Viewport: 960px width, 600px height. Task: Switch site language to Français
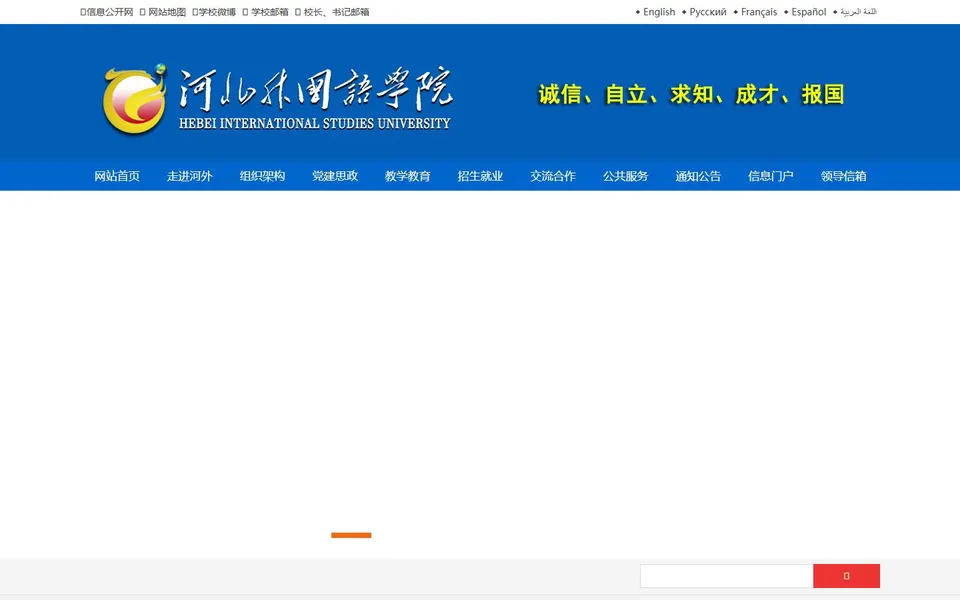759,12
